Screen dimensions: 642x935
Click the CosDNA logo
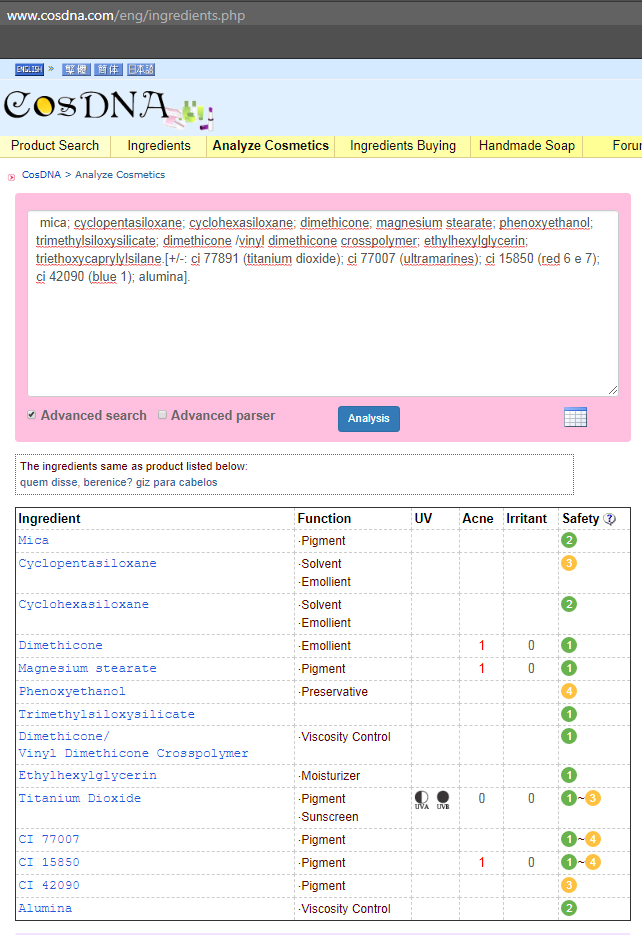tap(108, 109)
